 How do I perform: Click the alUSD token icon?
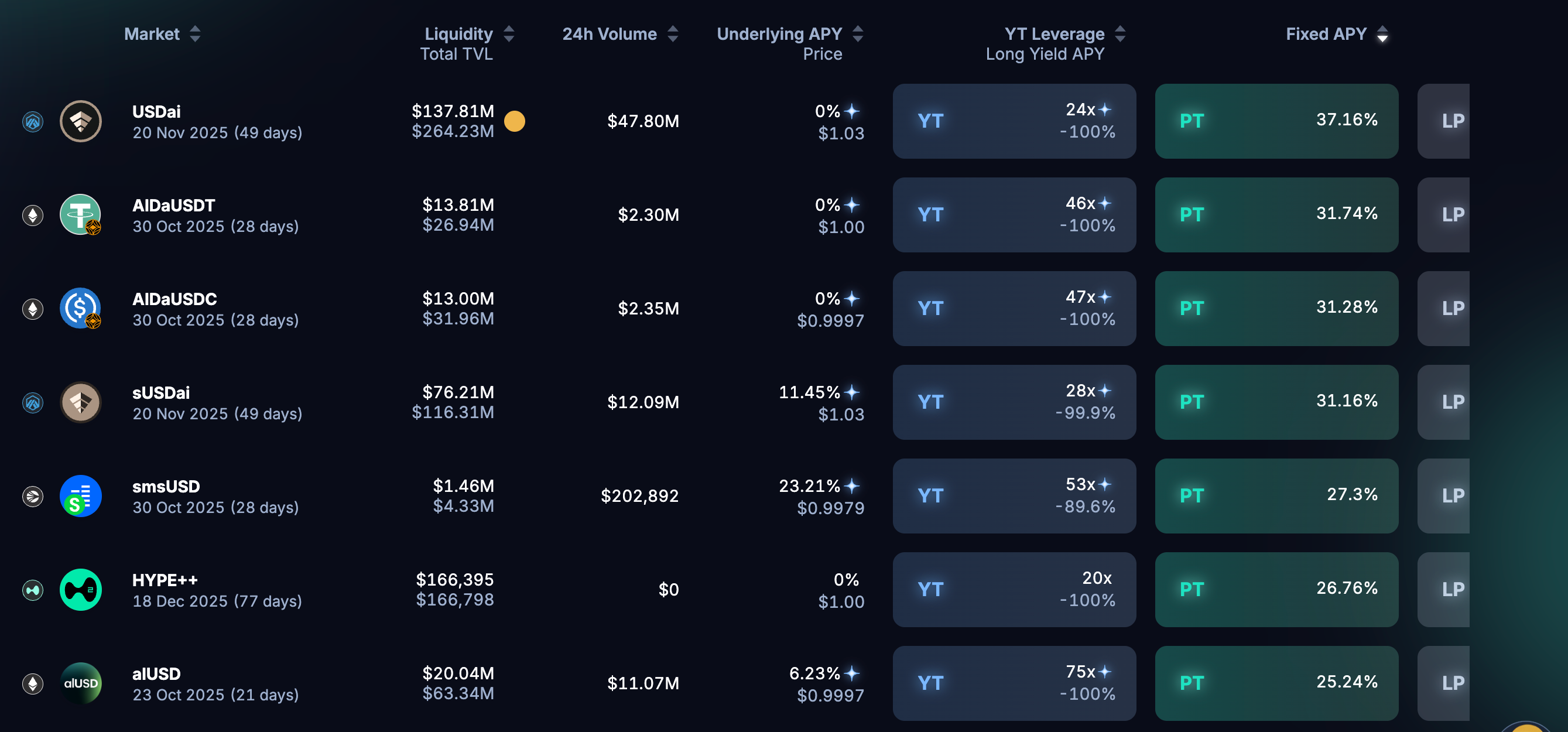(80, 683)
